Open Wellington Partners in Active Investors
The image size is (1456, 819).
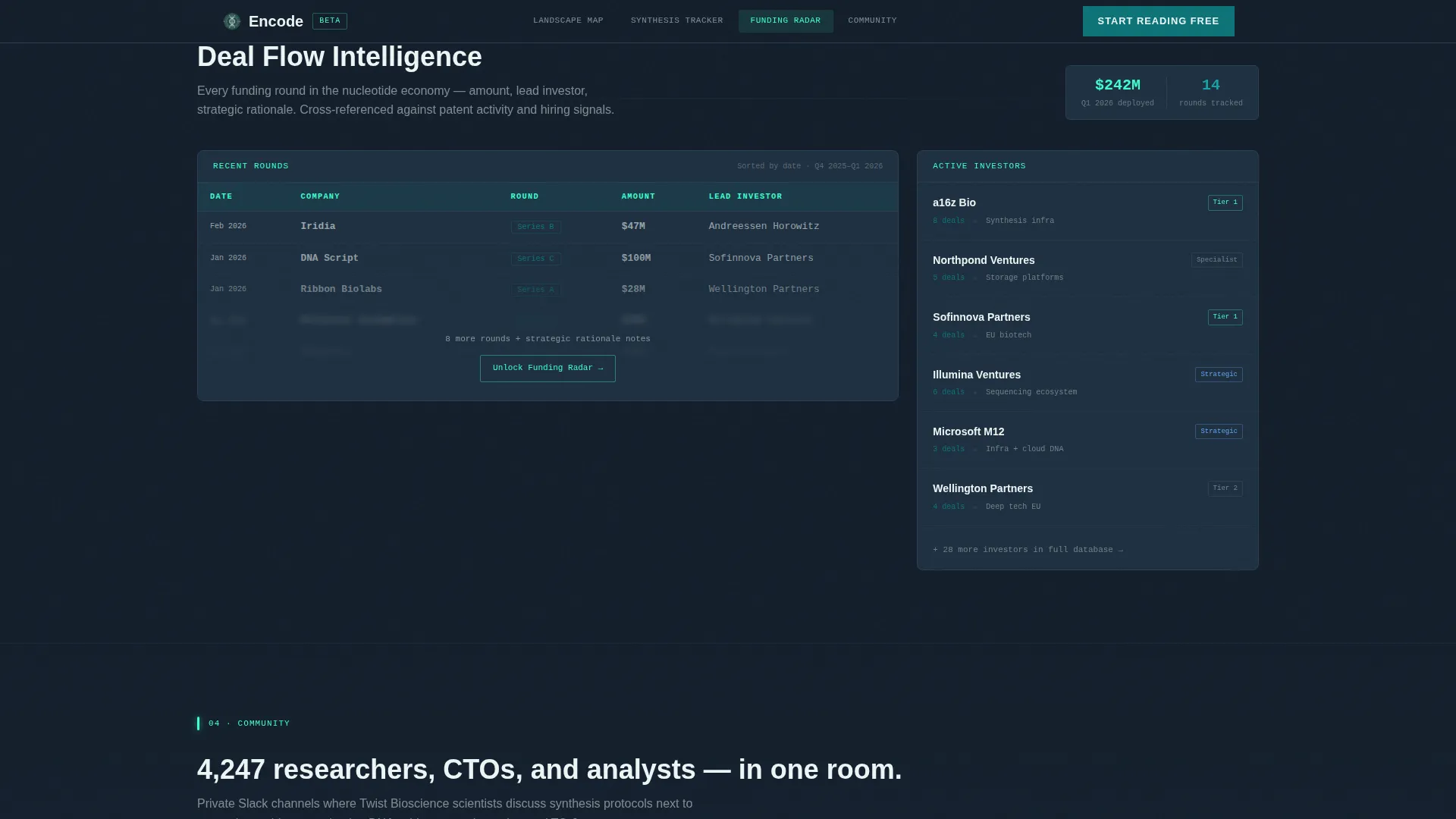[x=1087, y=497]
